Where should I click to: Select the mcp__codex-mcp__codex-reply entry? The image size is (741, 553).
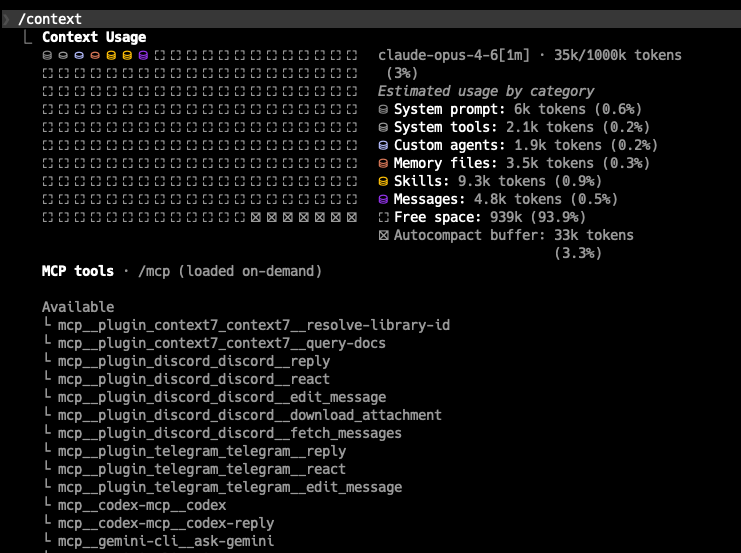pyautogui.click(x=166, y=523)
